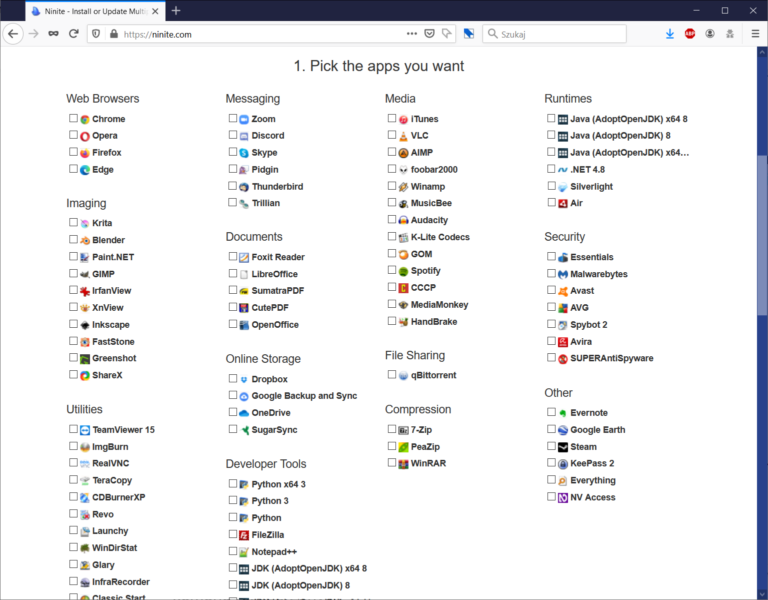
Task: Close the Ninite tab
Action: 155,11
